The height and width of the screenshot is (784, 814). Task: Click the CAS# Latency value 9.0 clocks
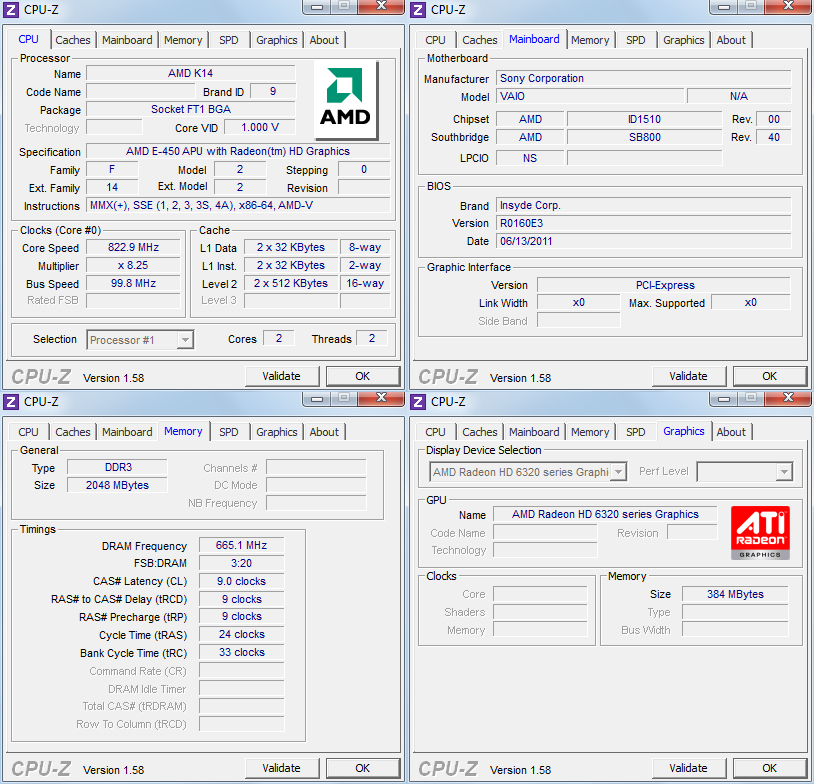pos(241,581)
